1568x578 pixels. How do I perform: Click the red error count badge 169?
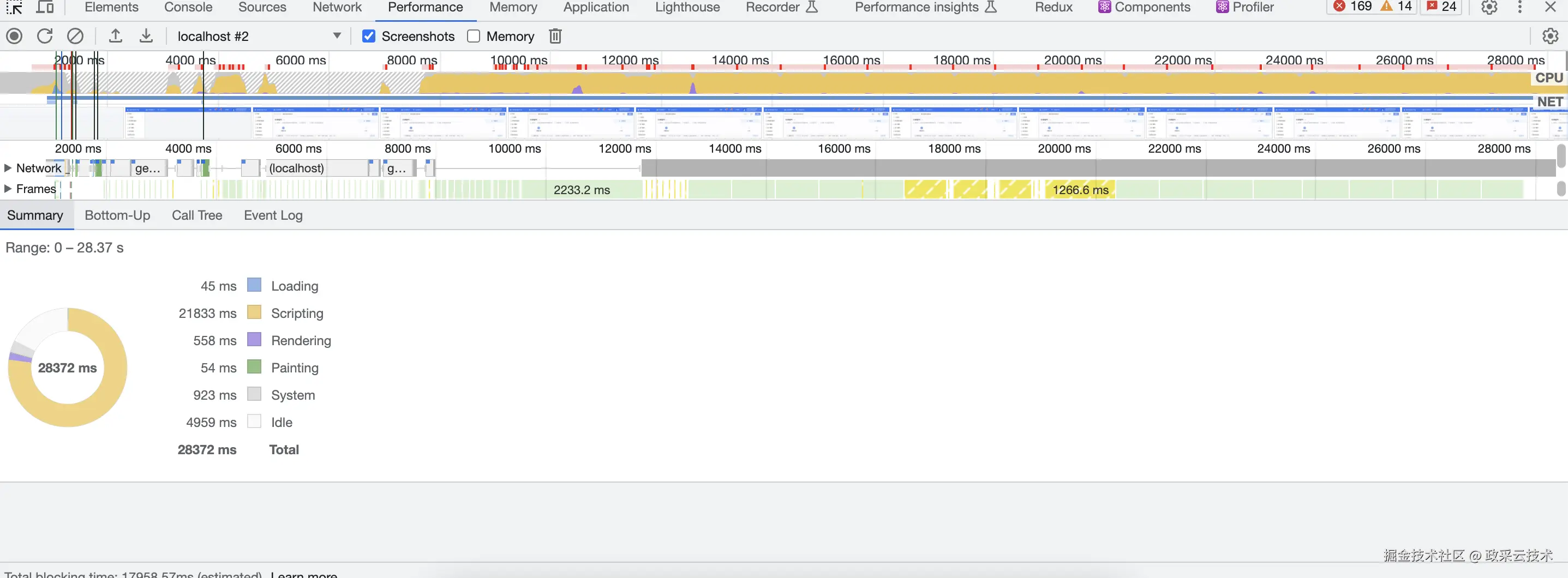pos(1352,7)
